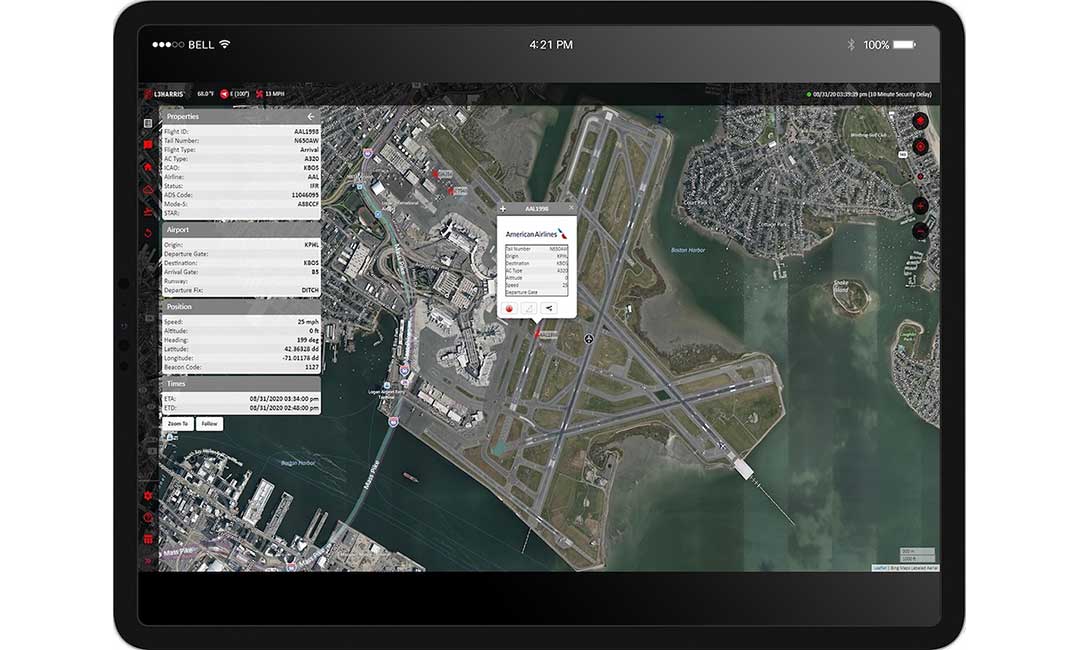Select the blue aircraft icon at map top

[659, 118]
